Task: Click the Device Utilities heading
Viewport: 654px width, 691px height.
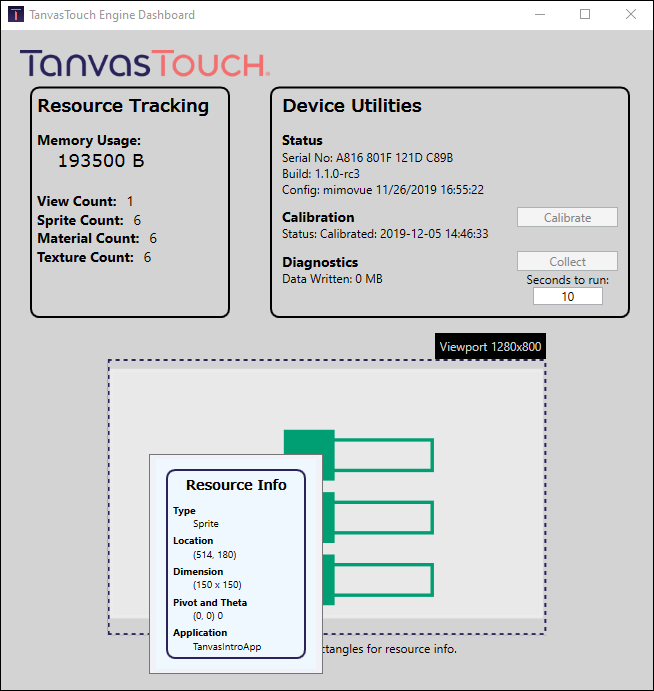Action: [x=352, y=106]
